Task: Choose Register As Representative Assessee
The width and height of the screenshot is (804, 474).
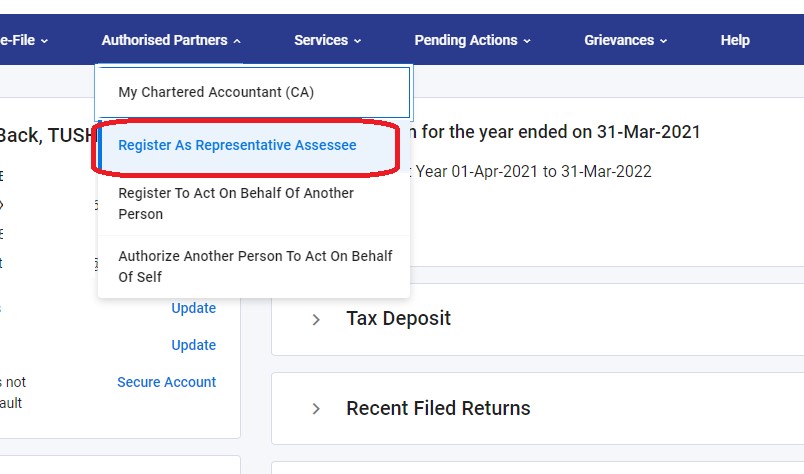Action: pyautogui.click(x=237, y=145)
